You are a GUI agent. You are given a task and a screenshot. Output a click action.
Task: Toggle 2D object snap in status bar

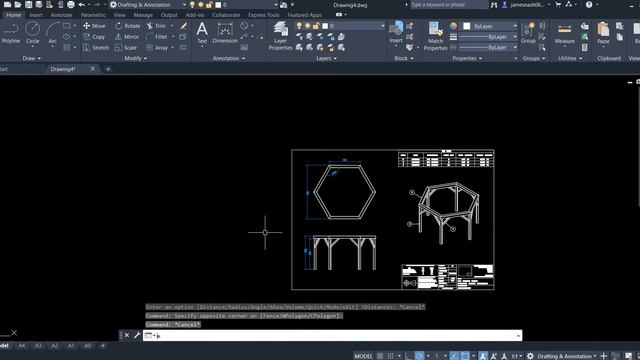[465, 356]
